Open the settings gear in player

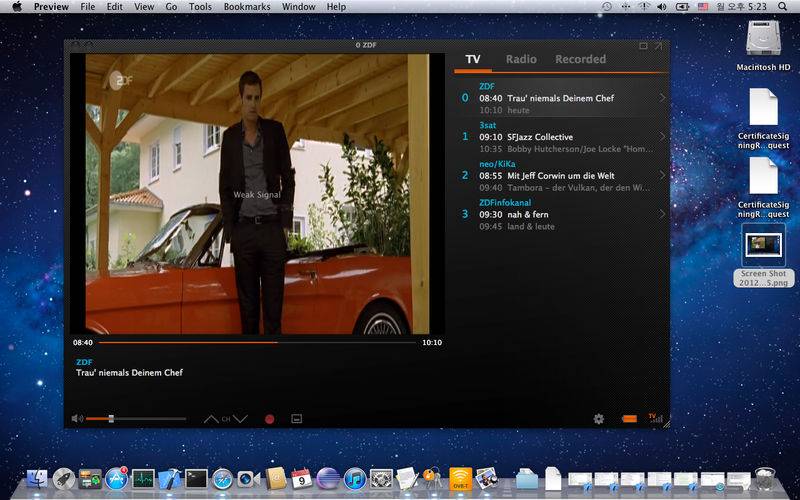tap(598, 419)
